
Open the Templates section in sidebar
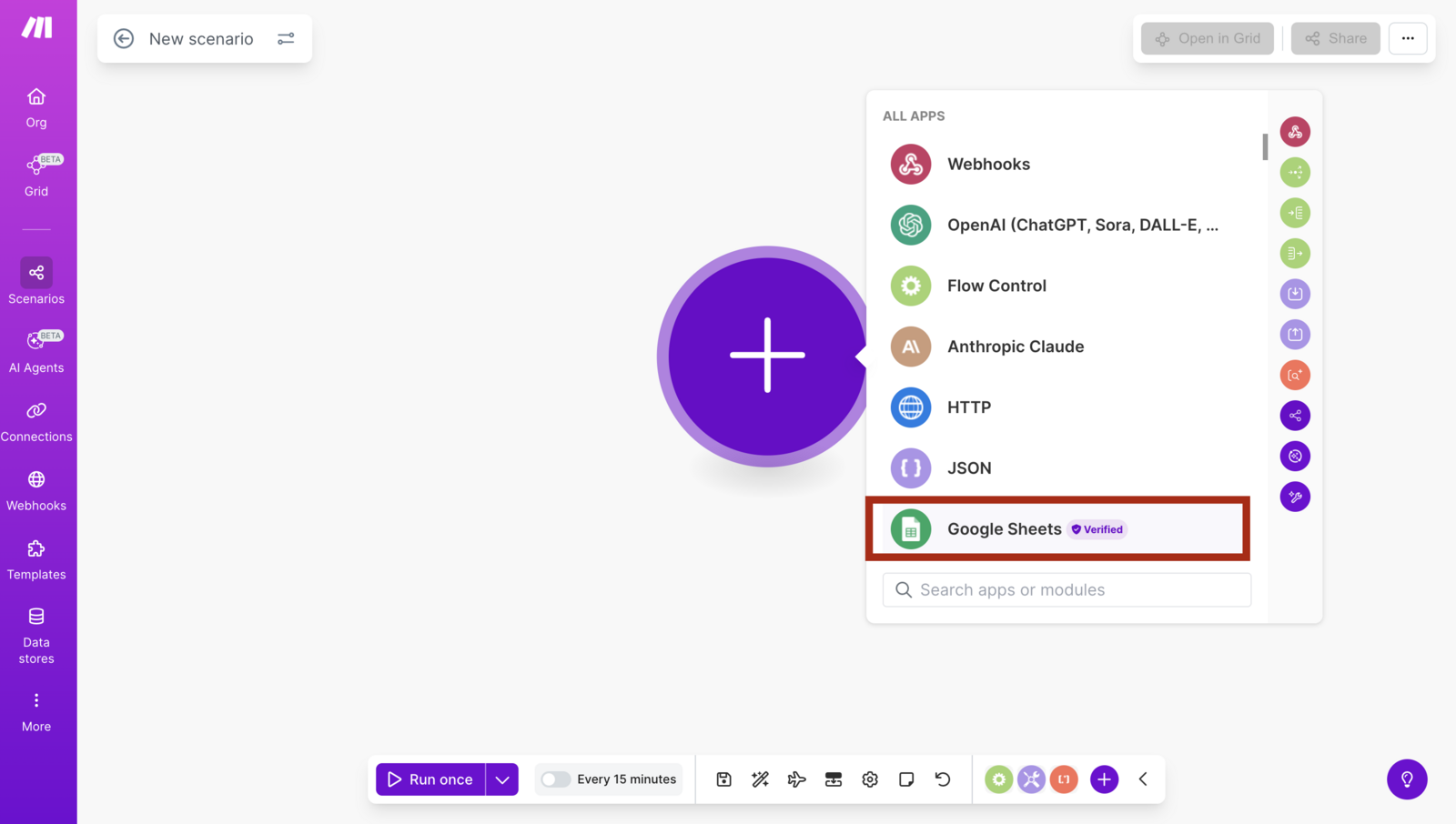point(36,560)
